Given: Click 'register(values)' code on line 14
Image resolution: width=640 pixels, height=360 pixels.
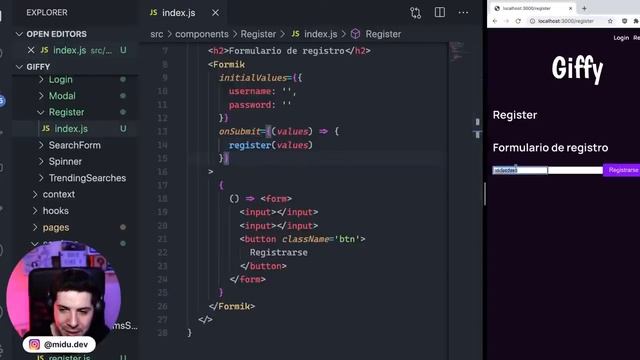Looking at the screenshot, I should point(271,145).
